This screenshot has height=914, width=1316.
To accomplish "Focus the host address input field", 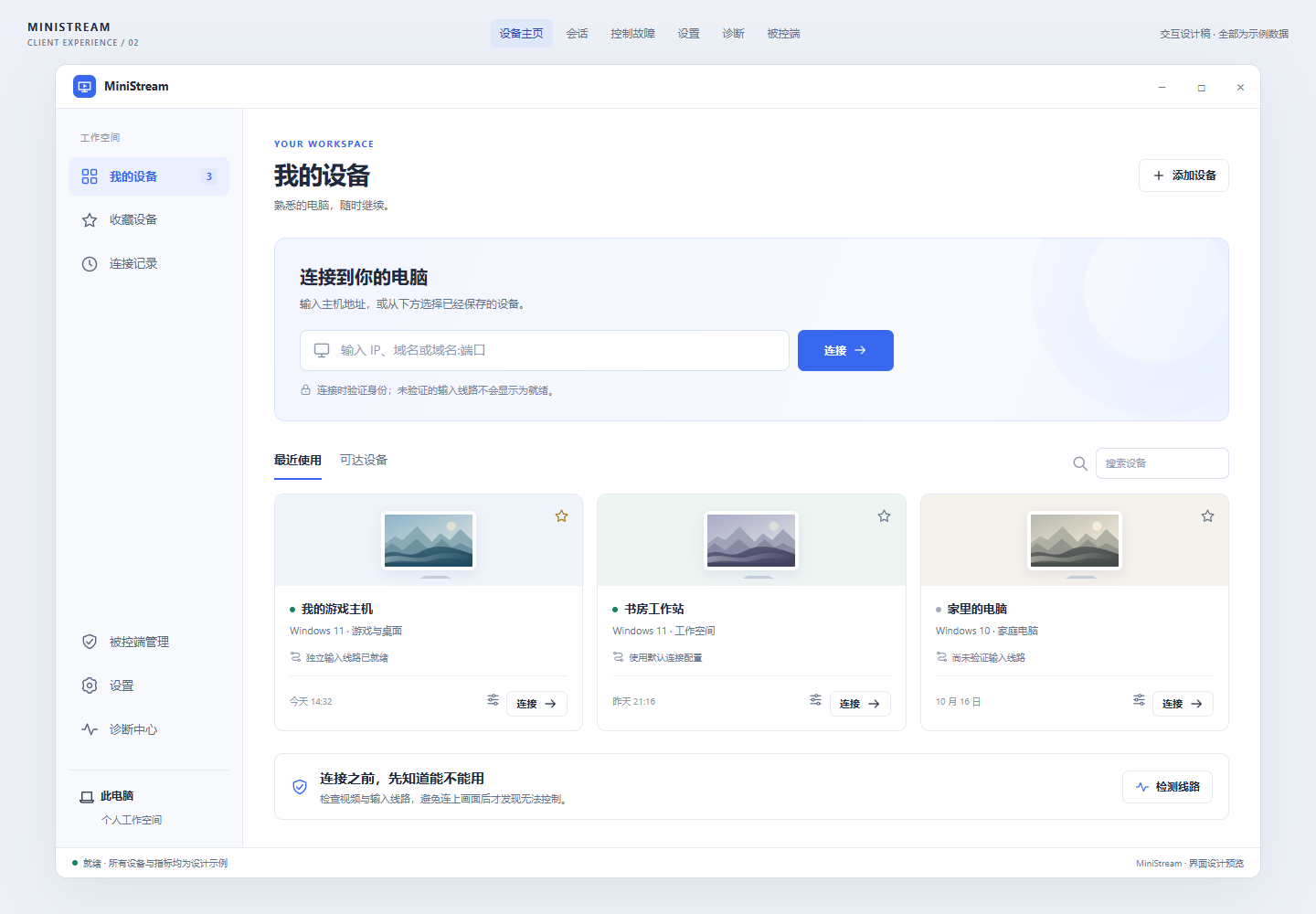I will tap(545, 351).
